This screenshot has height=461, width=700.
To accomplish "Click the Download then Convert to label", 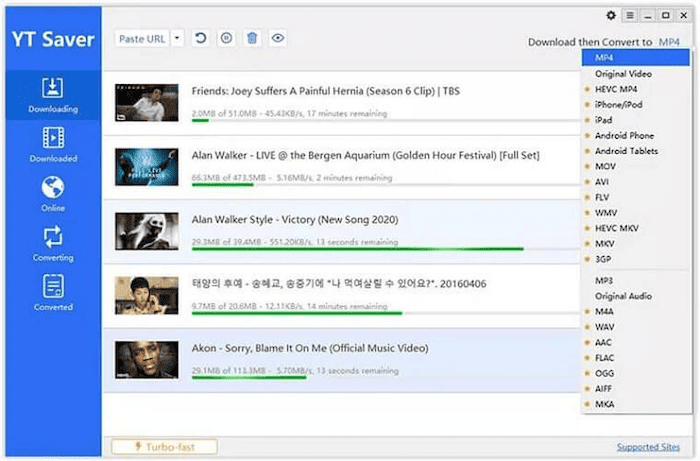I will pos(590,42).
